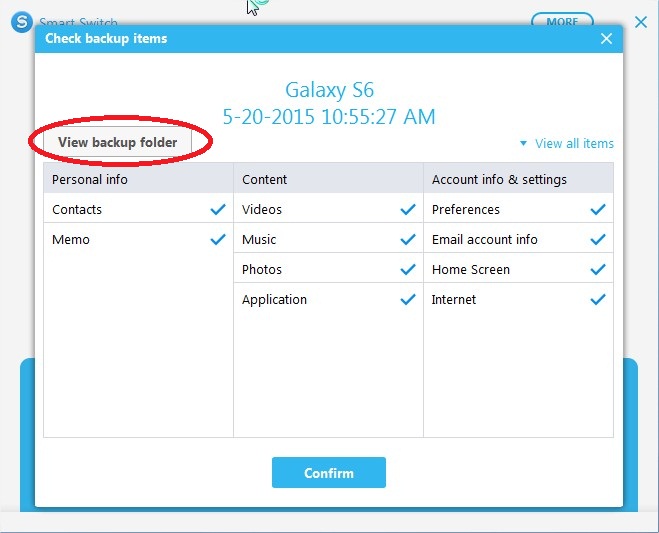The width and height of the screenshot is (659, 533).
Task: Select the Photos row label
Action: pos(262,269)
